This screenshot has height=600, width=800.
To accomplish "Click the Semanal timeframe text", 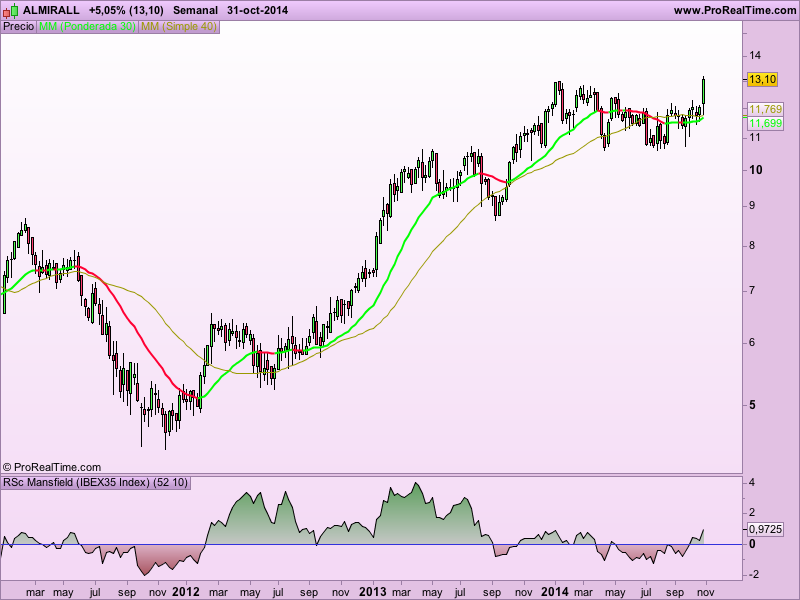I will (x=195, y=10).
